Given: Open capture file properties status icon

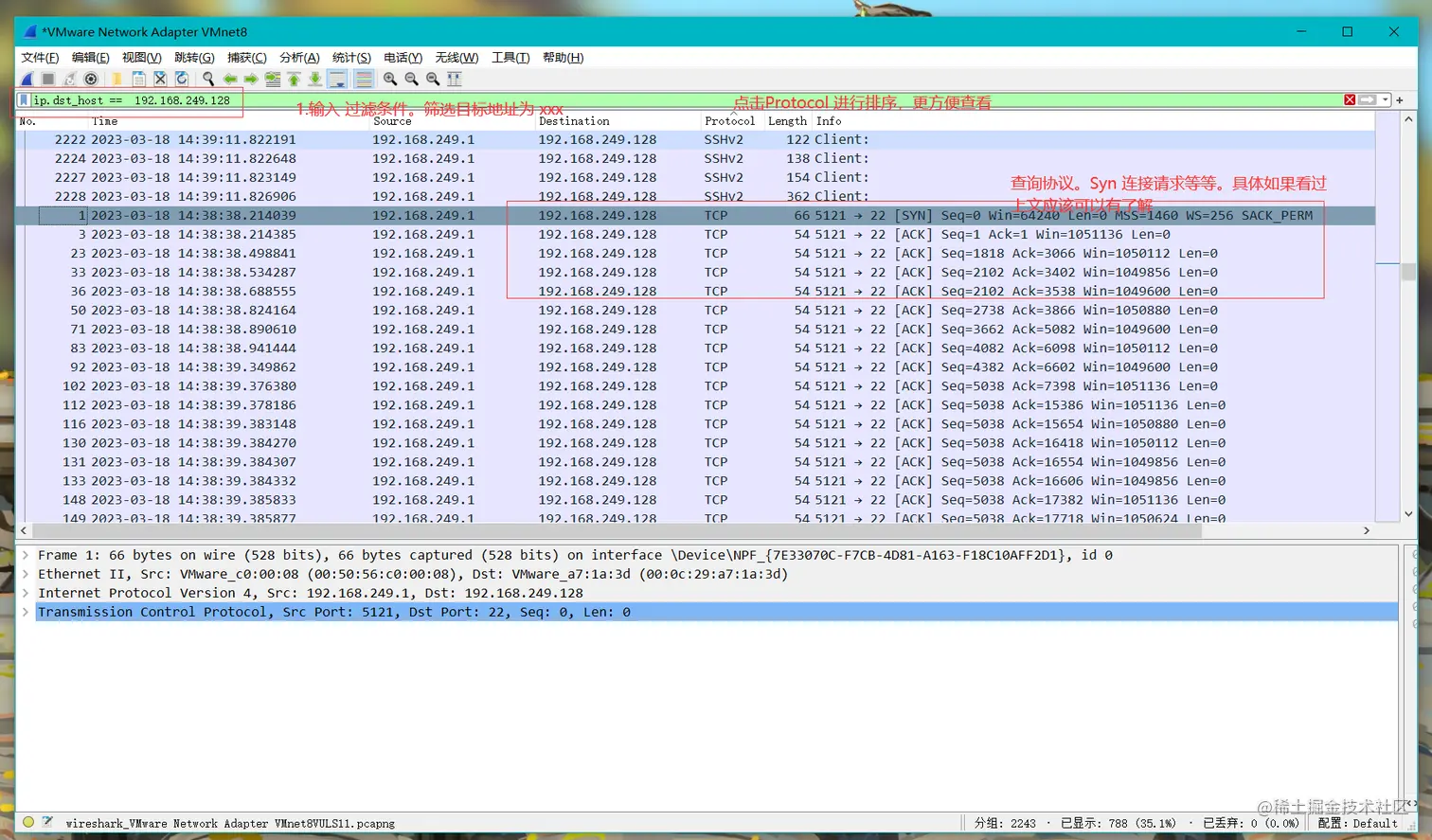Looking at the screenshot, I should coord(47,823).
